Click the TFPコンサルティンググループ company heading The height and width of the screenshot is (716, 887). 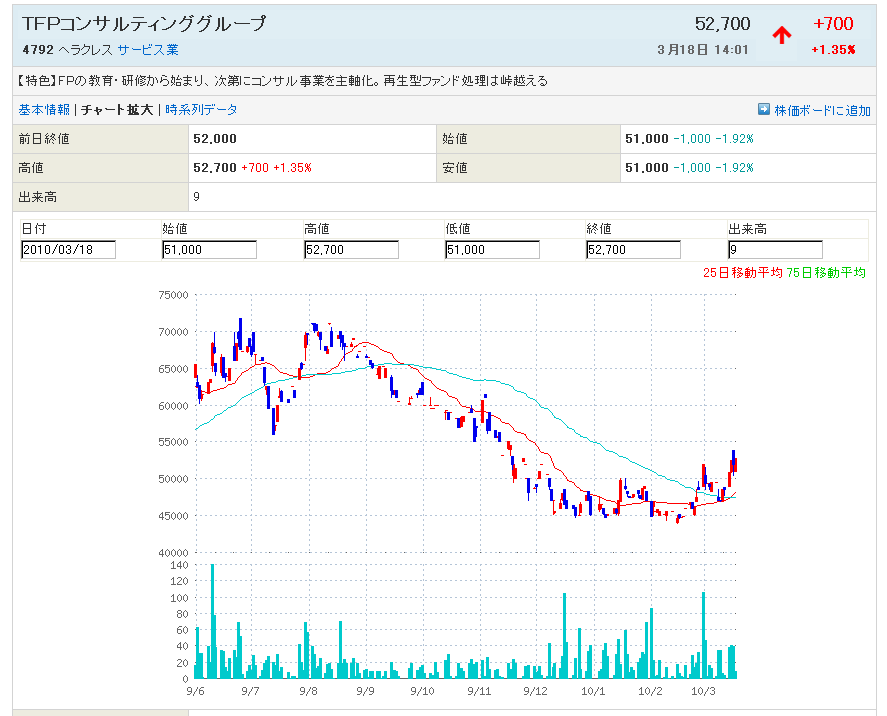144,24
